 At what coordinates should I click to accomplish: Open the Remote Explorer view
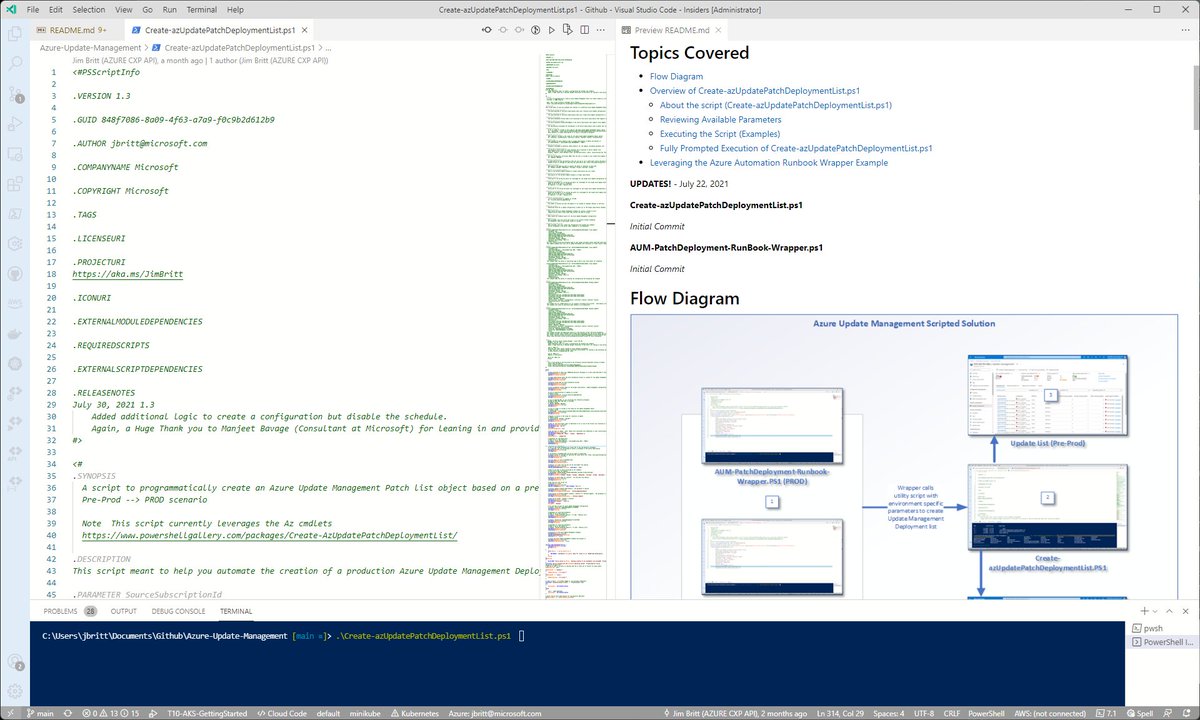(15, 154)
